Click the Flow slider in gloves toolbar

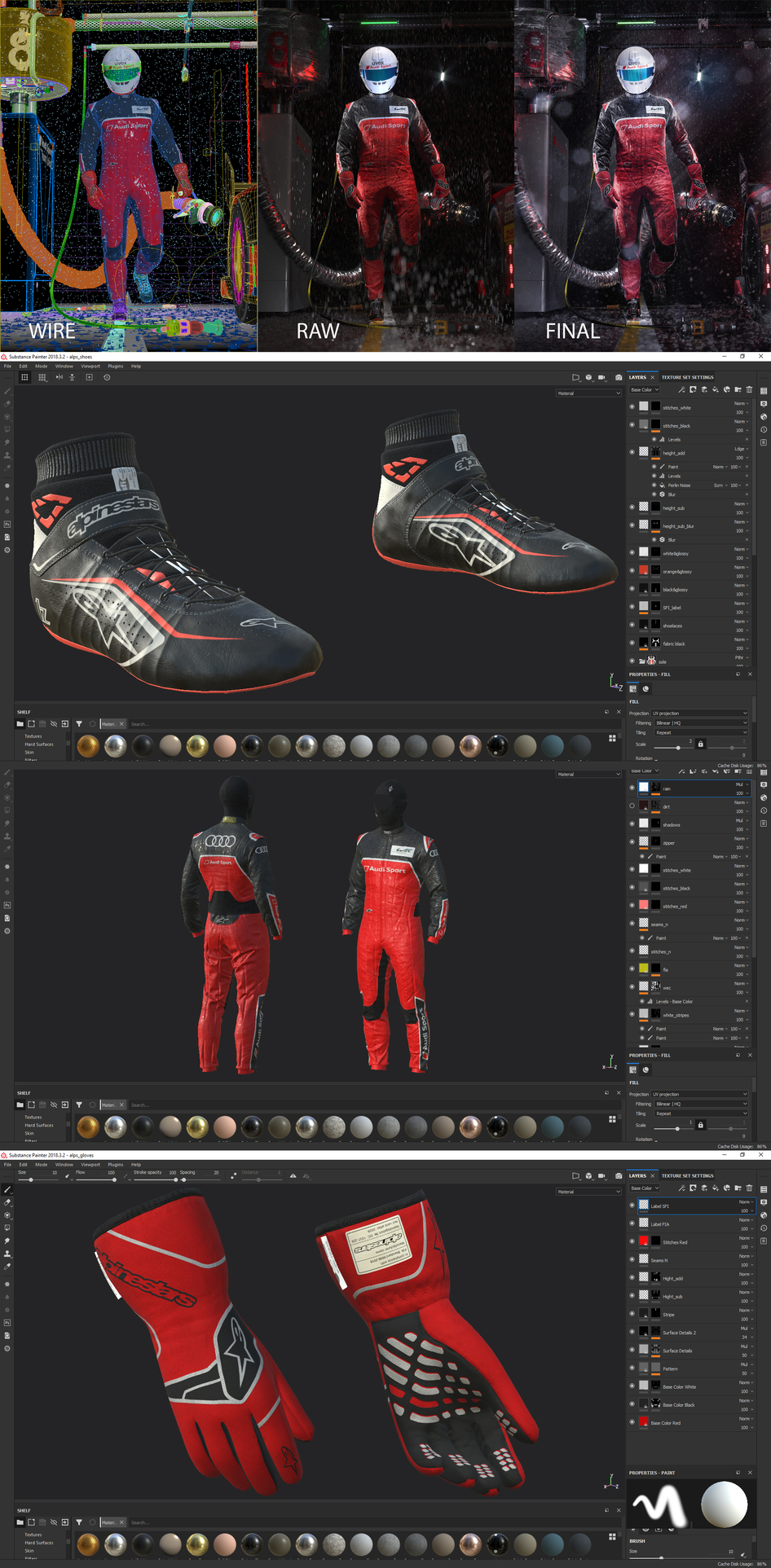click(95, 1179)
